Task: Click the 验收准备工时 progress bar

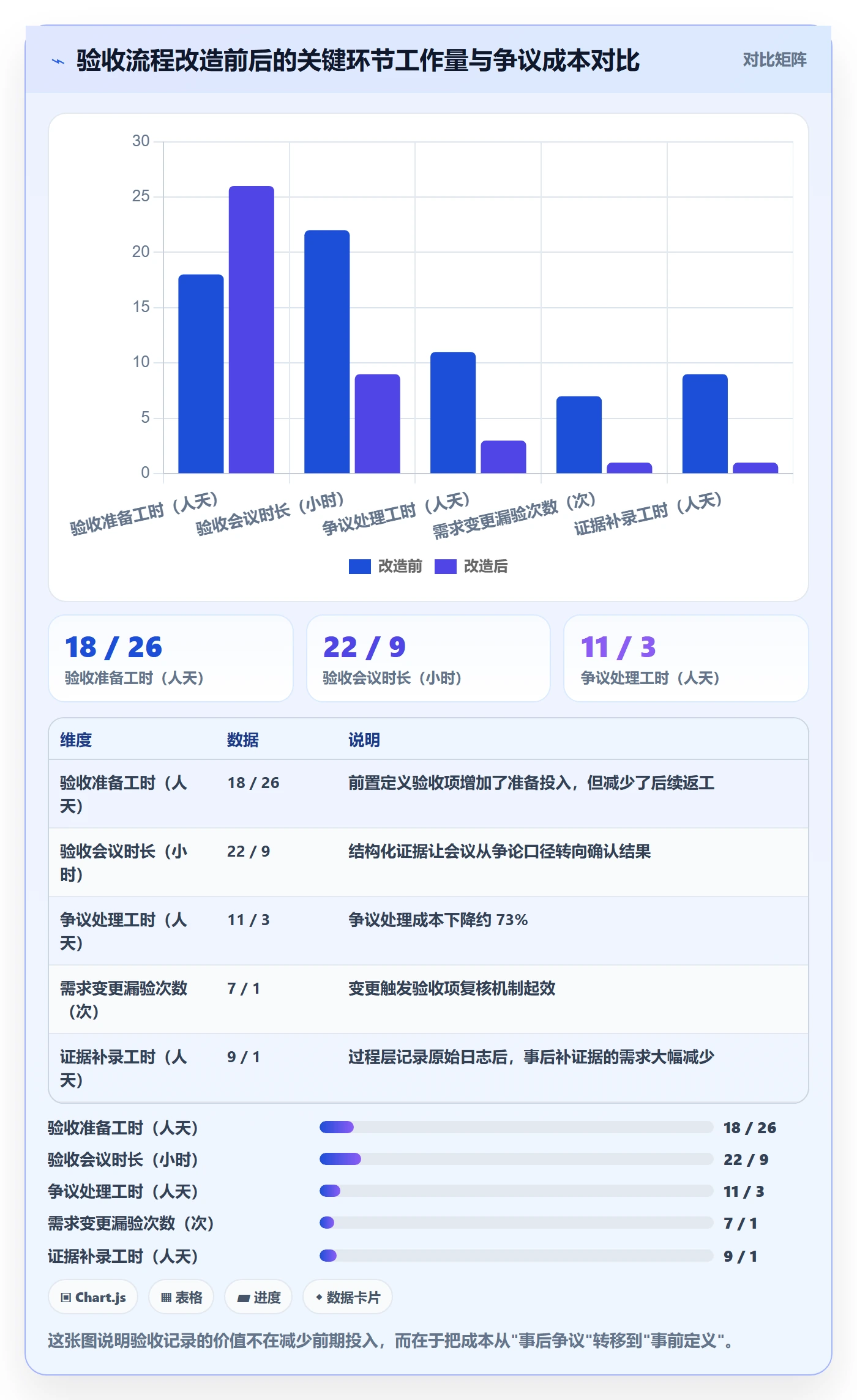Action: (x=517, y=1127)
